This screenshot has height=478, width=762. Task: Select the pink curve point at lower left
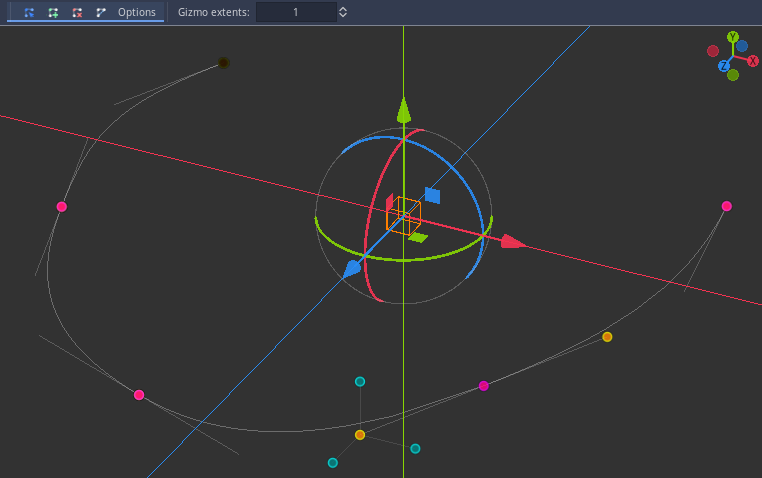coord(139,395)
